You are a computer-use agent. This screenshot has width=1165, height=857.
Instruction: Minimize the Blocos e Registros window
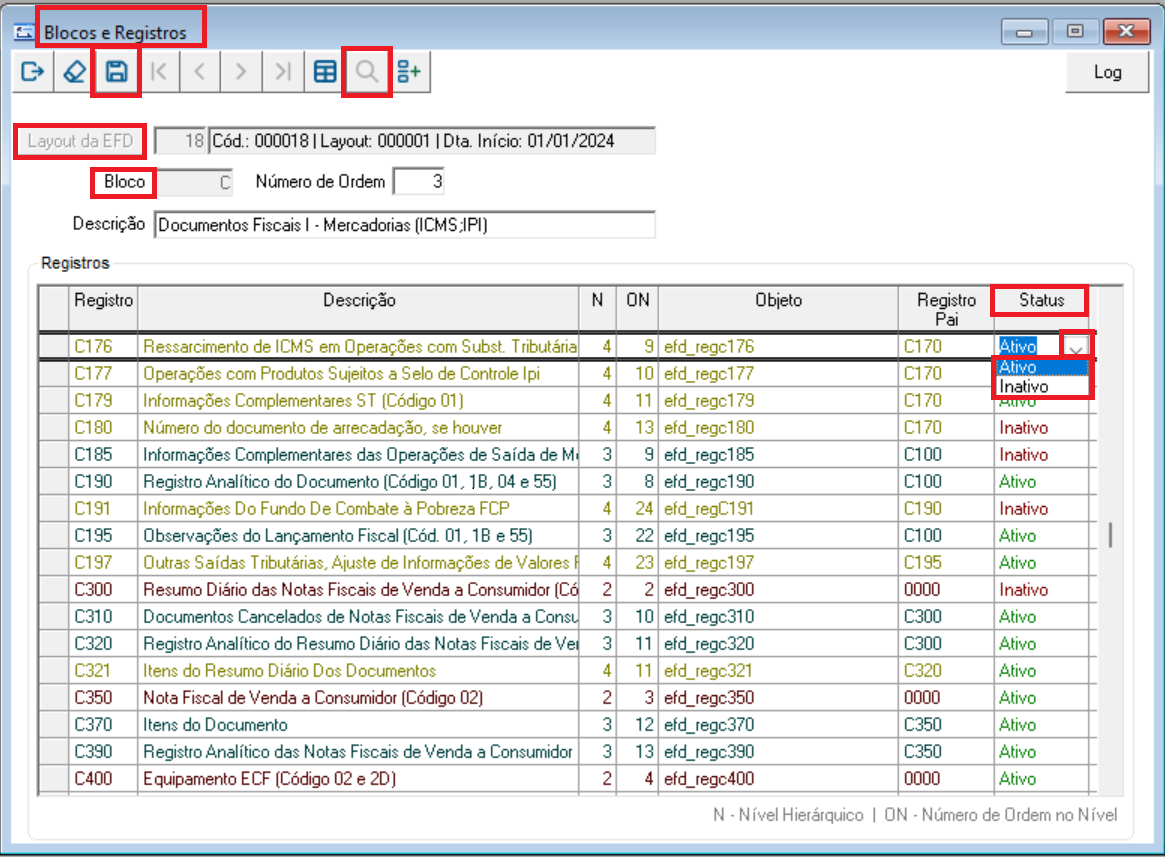1025,32
